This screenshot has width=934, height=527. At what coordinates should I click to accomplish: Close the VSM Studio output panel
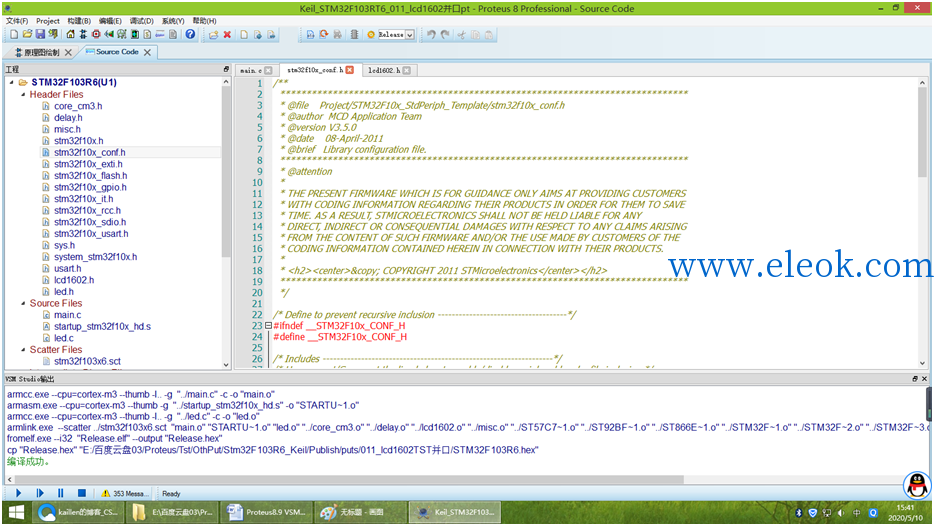(x=924, y=379)
